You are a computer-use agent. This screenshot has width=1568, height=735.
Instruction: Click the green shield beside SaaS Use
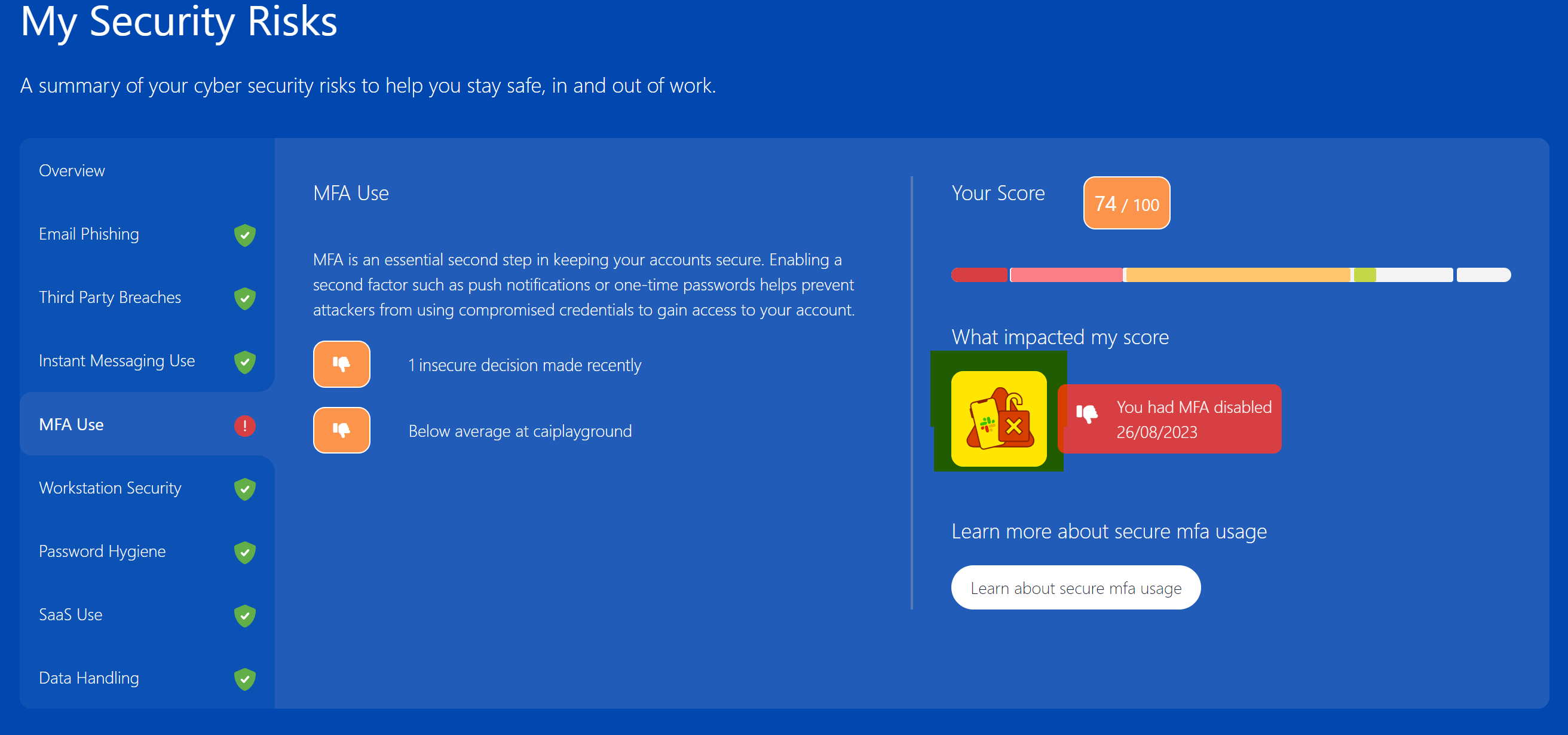tap(244, 615)
